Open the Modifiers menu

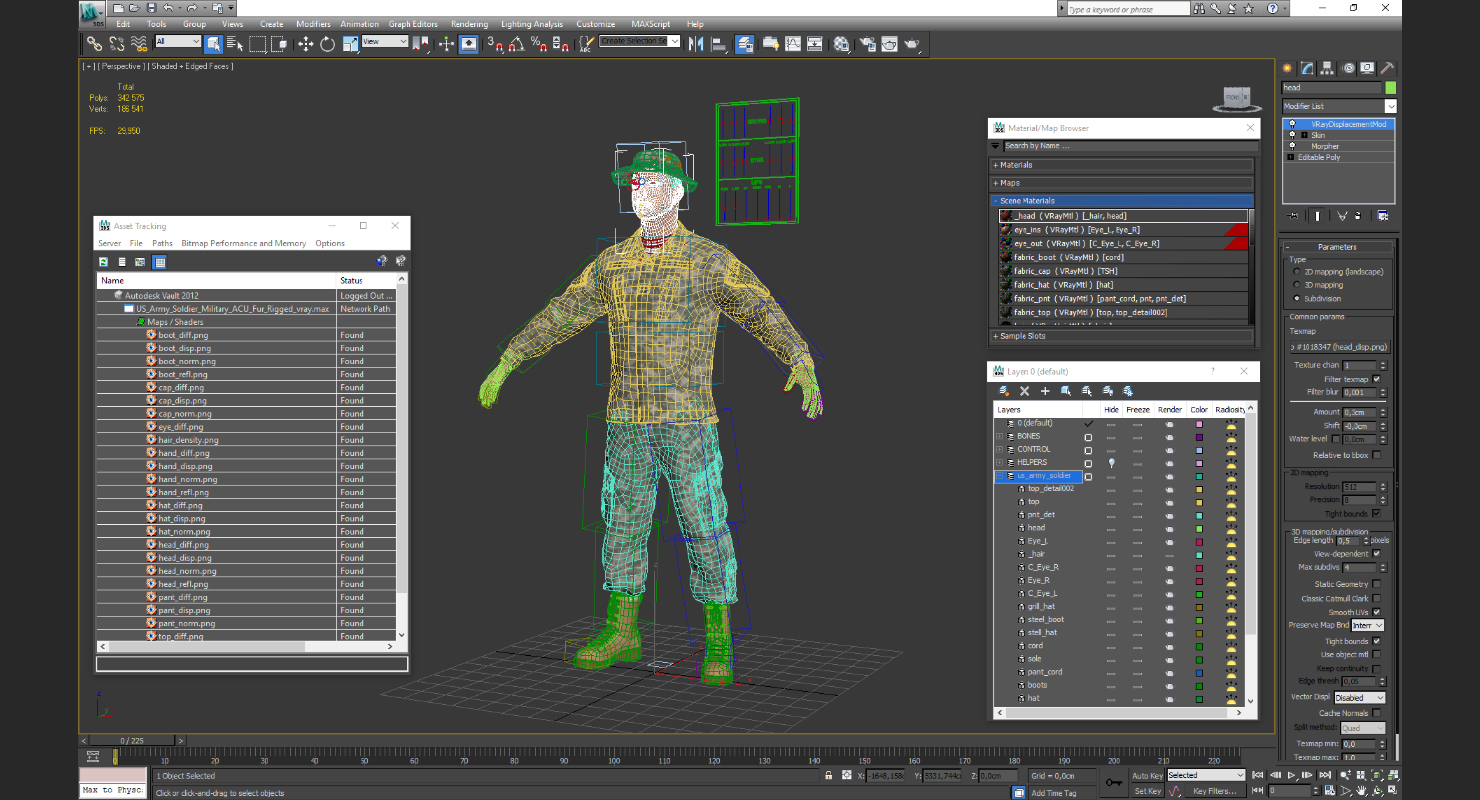tap(313, 24)
